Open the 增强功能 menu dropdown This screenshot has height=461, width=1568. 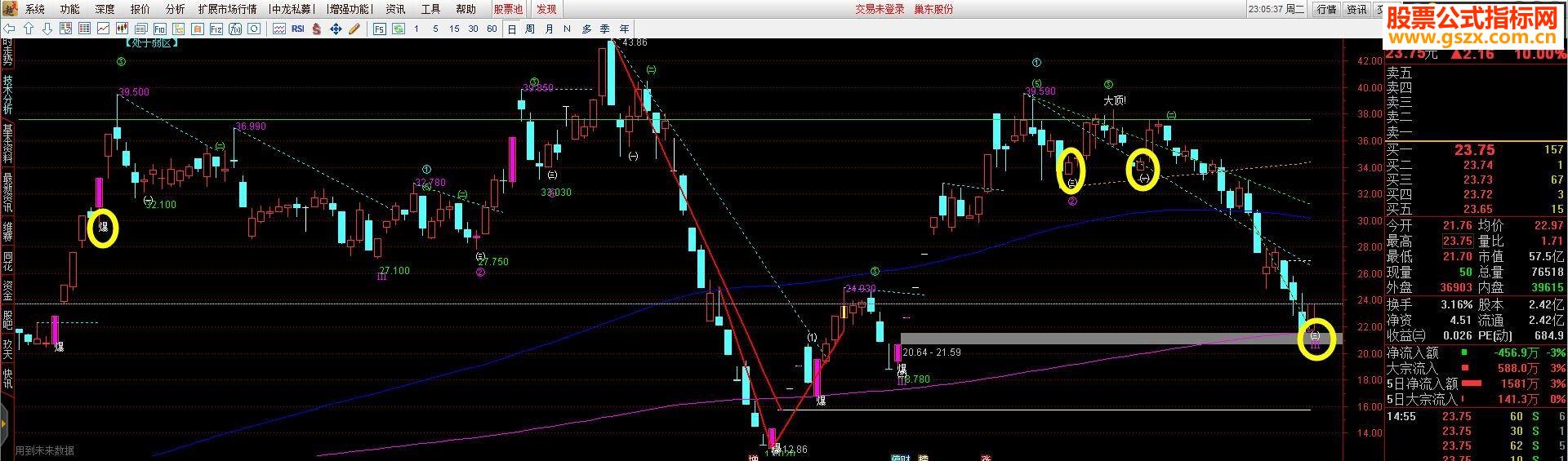[x=350, y=9]
